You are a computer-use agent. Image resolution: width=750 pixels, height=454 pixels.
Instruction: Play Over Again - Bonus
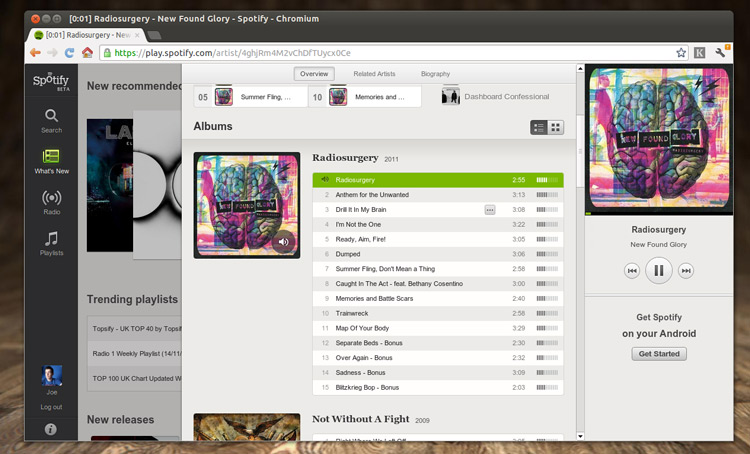point(438,358)
